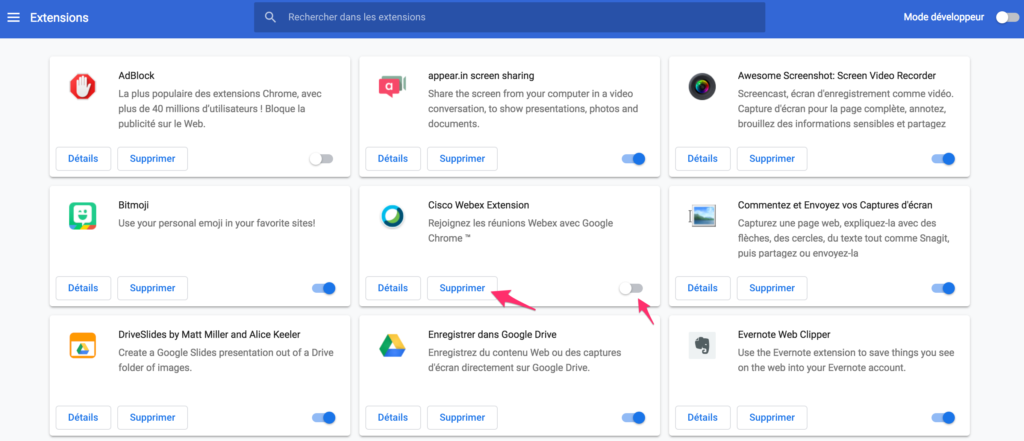The height and width of the screenshot is (441, 1024).
Task: Disable the Bitmoji extension toggle
Action: tap(324, 288)
